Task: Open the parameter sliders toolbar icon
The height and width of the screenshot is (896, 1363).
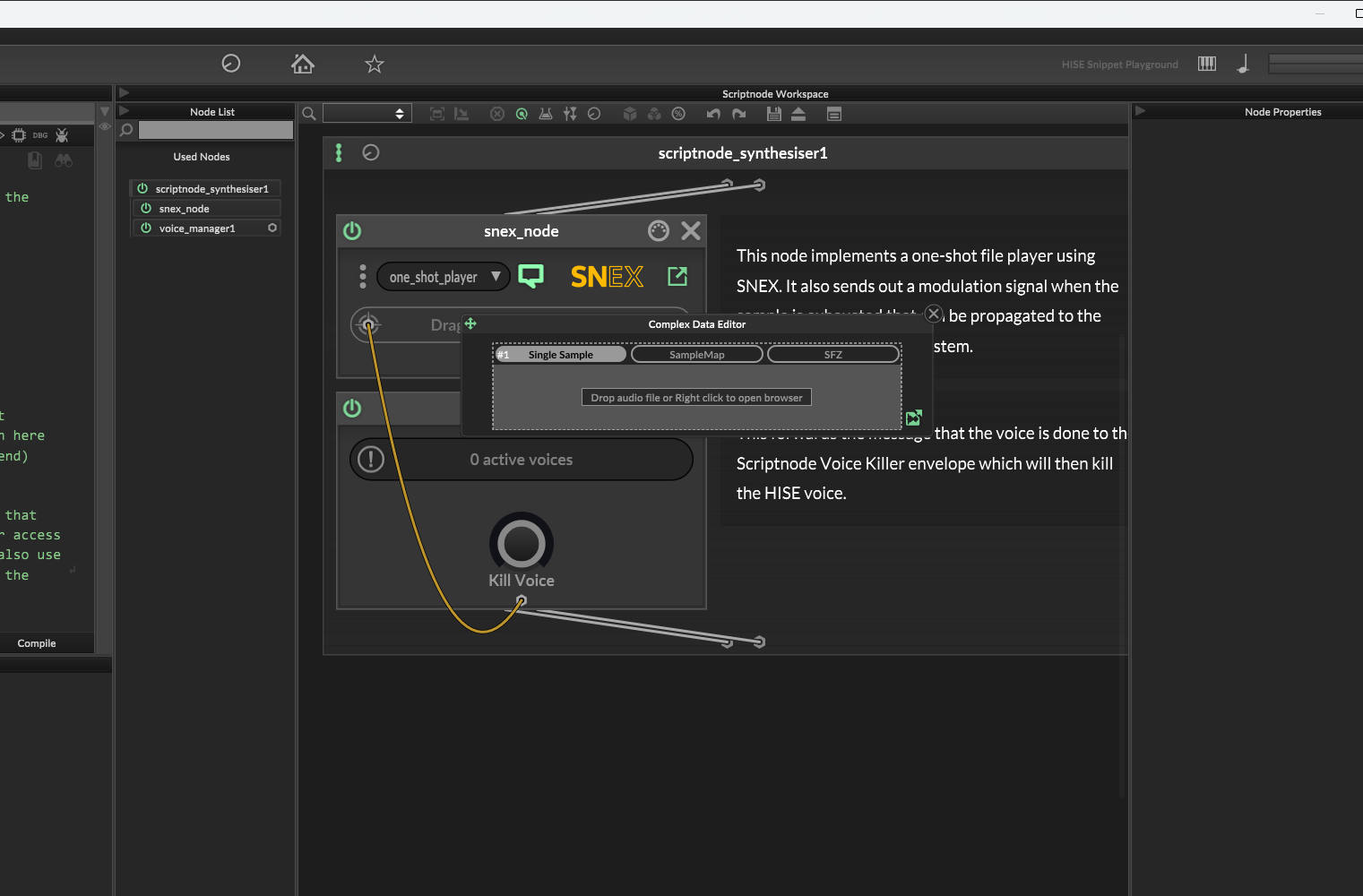Action: 570,114
